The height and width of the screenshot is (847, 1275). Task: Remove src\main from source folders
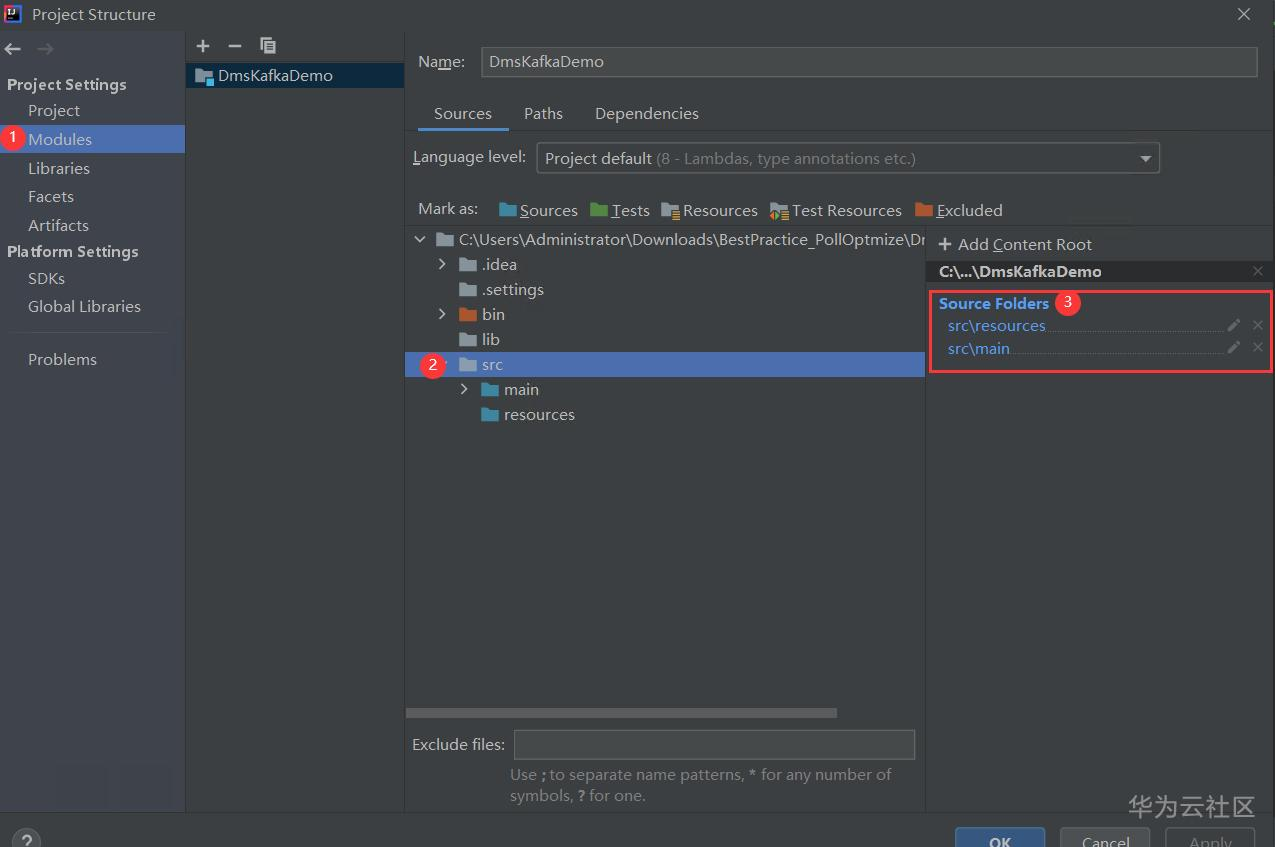[1258, 347]
